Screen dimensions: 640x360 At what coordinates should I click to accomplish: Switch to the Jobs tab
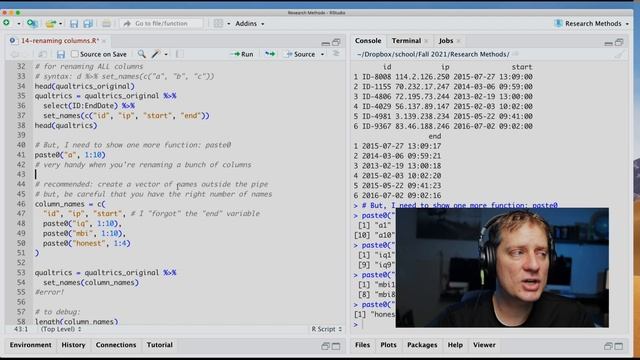coord(446,41)
